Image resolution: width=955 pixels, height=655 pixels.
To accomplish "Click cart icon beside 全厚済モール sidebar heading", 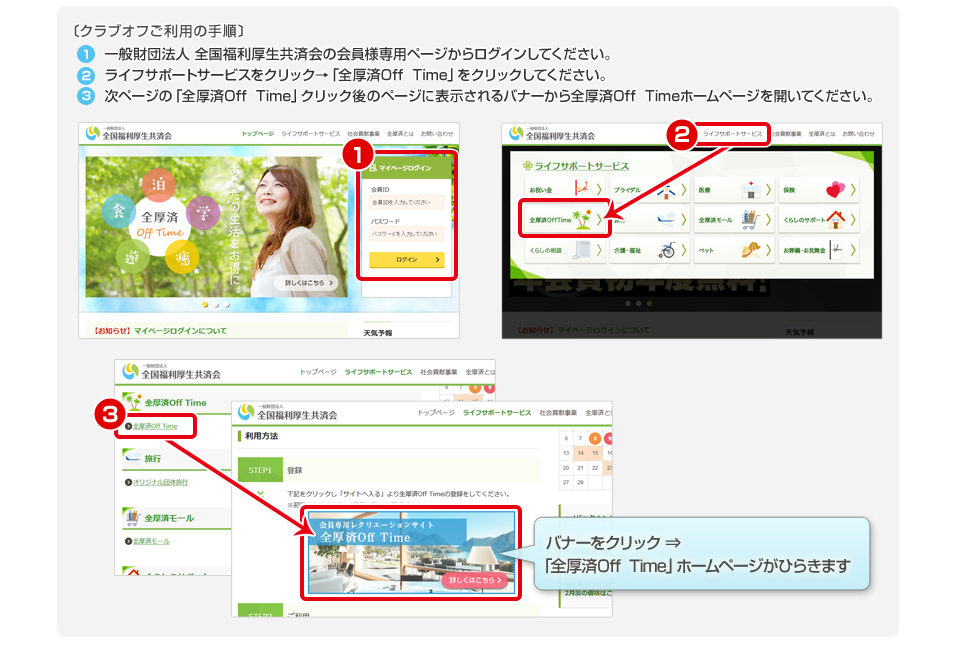I will [x=132, y=517].
